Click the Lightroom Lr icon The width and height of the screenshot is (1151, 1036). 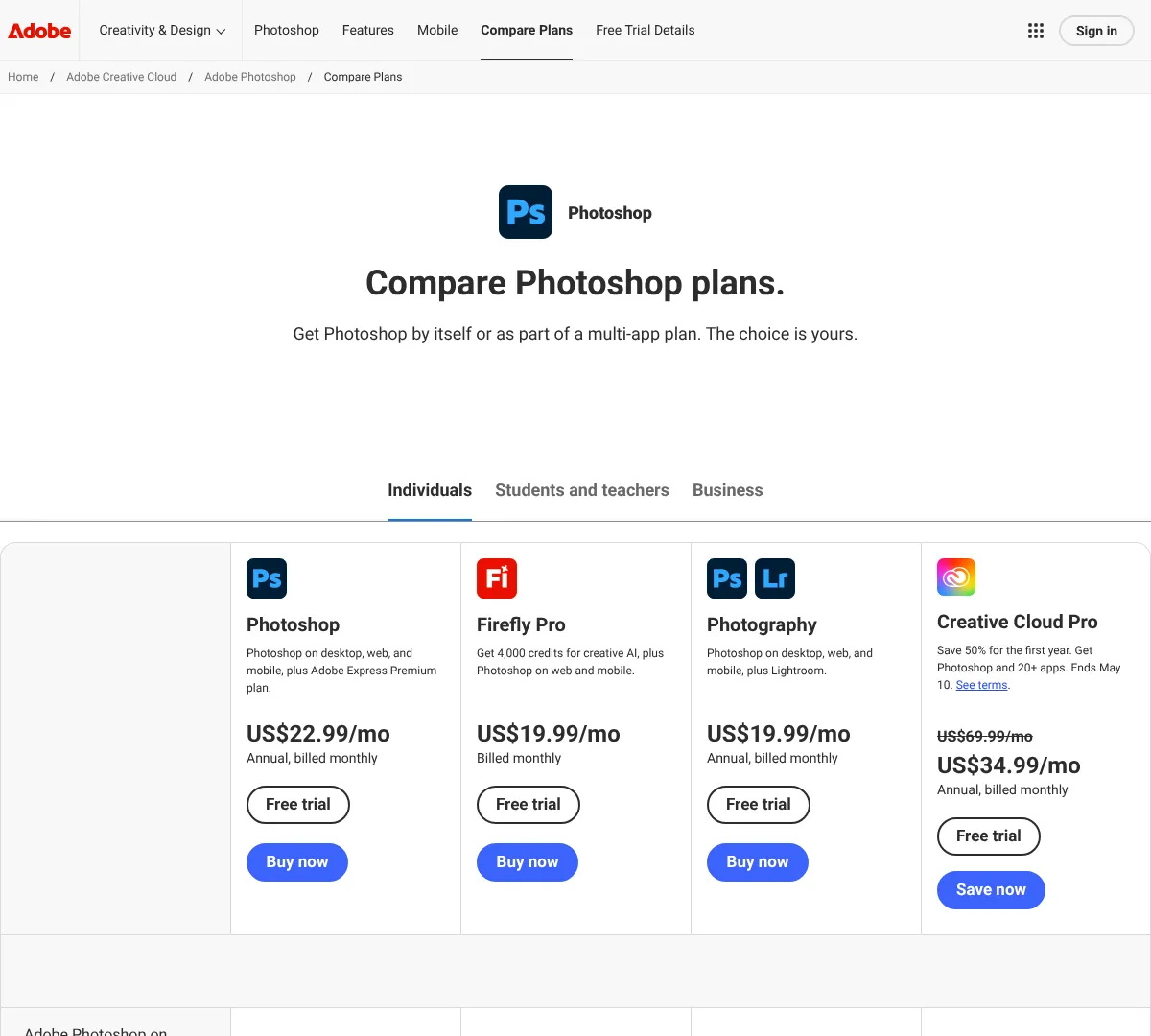[x=775, y=578]
